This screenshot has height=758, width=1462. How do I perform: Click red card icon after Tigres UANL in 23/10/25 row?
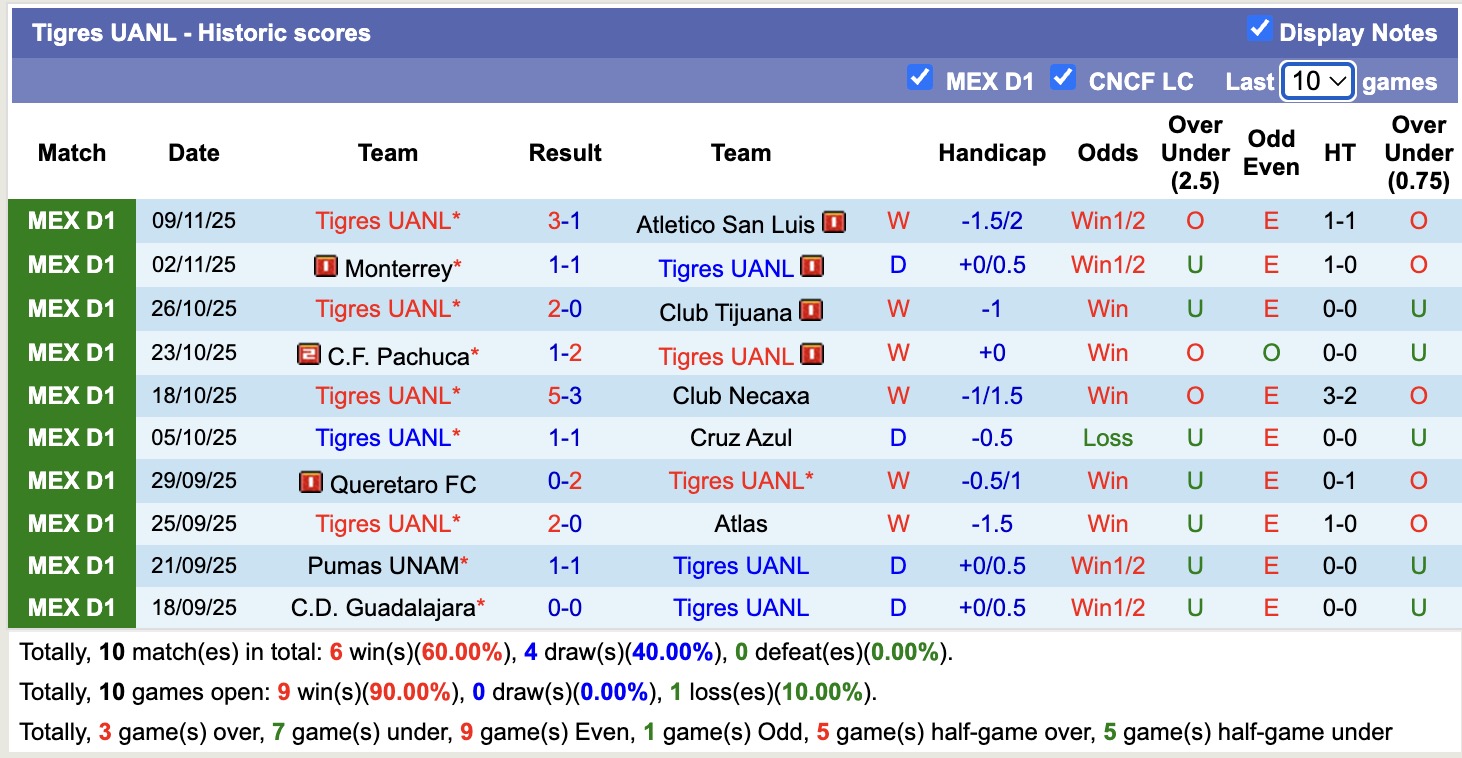pos(811,354)
